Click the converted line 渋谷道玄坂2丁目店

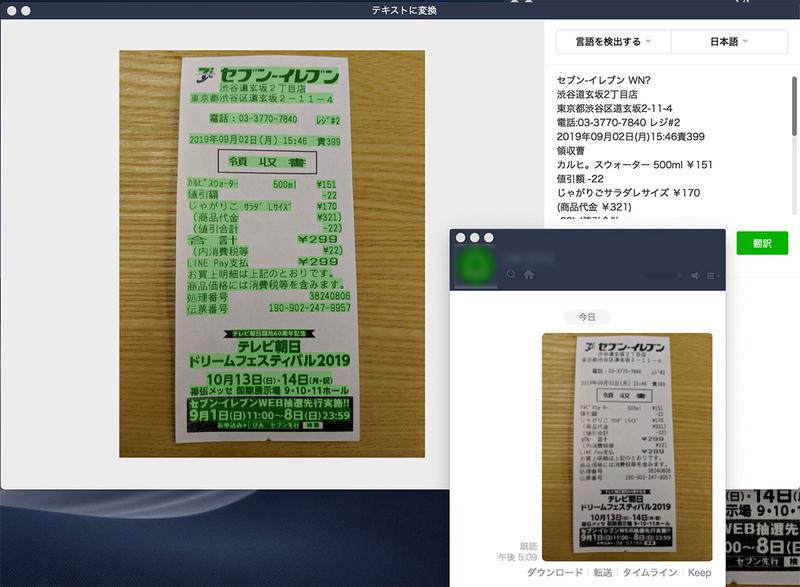[x=597, y=94]
